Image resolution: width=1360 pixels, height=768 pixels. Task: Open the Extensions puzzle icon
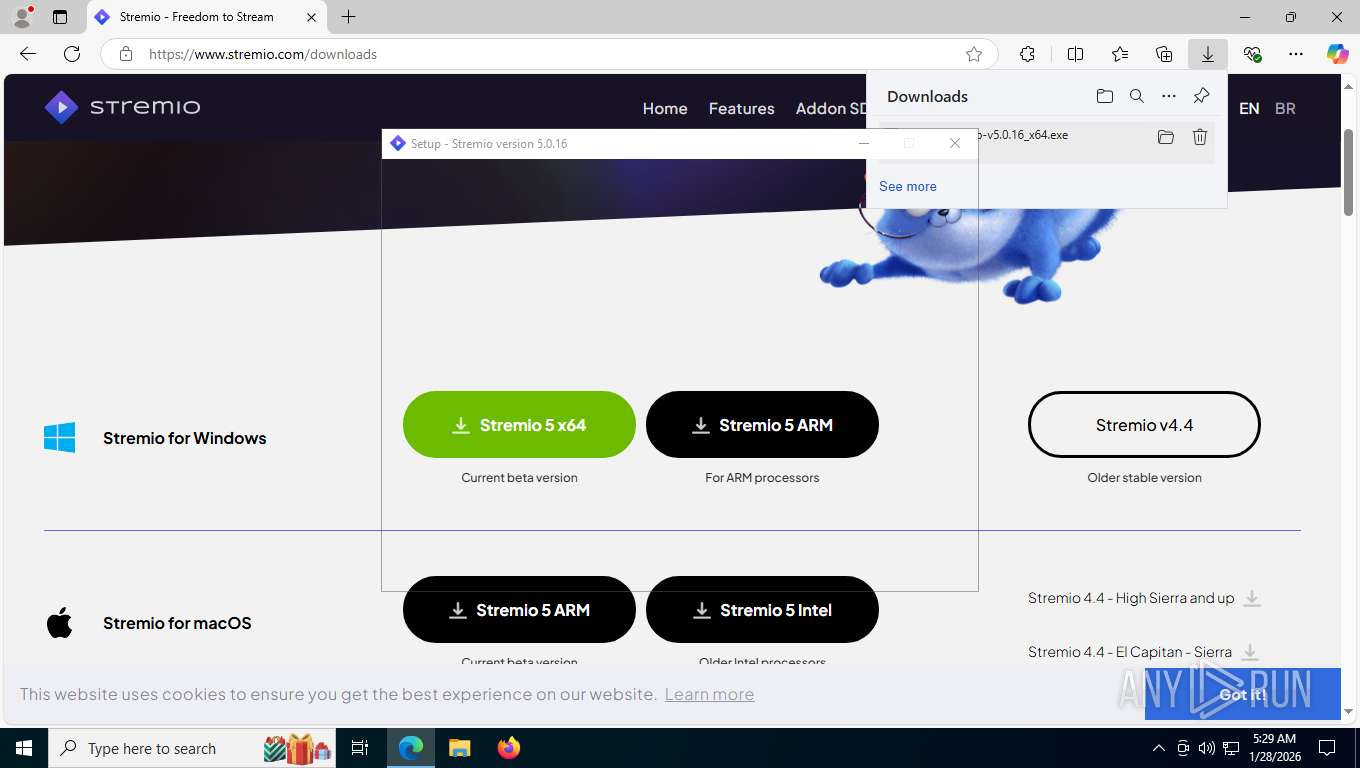pyautogui.click(x=1027, y=54)
